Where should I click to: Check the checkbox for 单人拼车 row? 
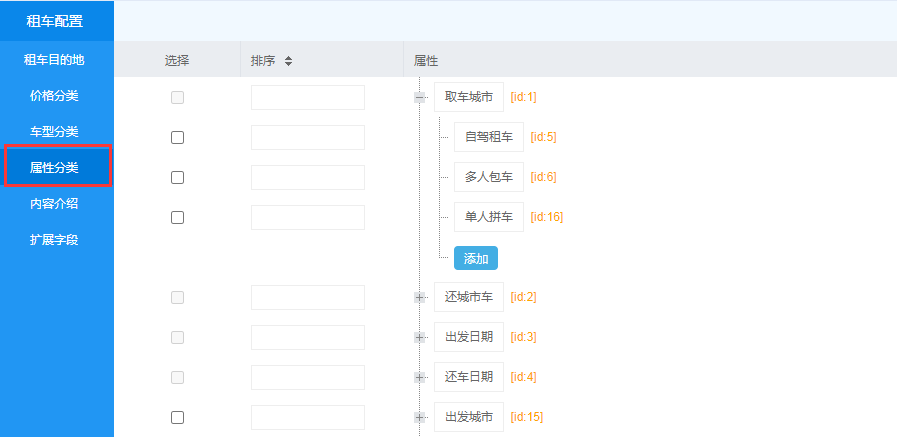pos(177,217)
